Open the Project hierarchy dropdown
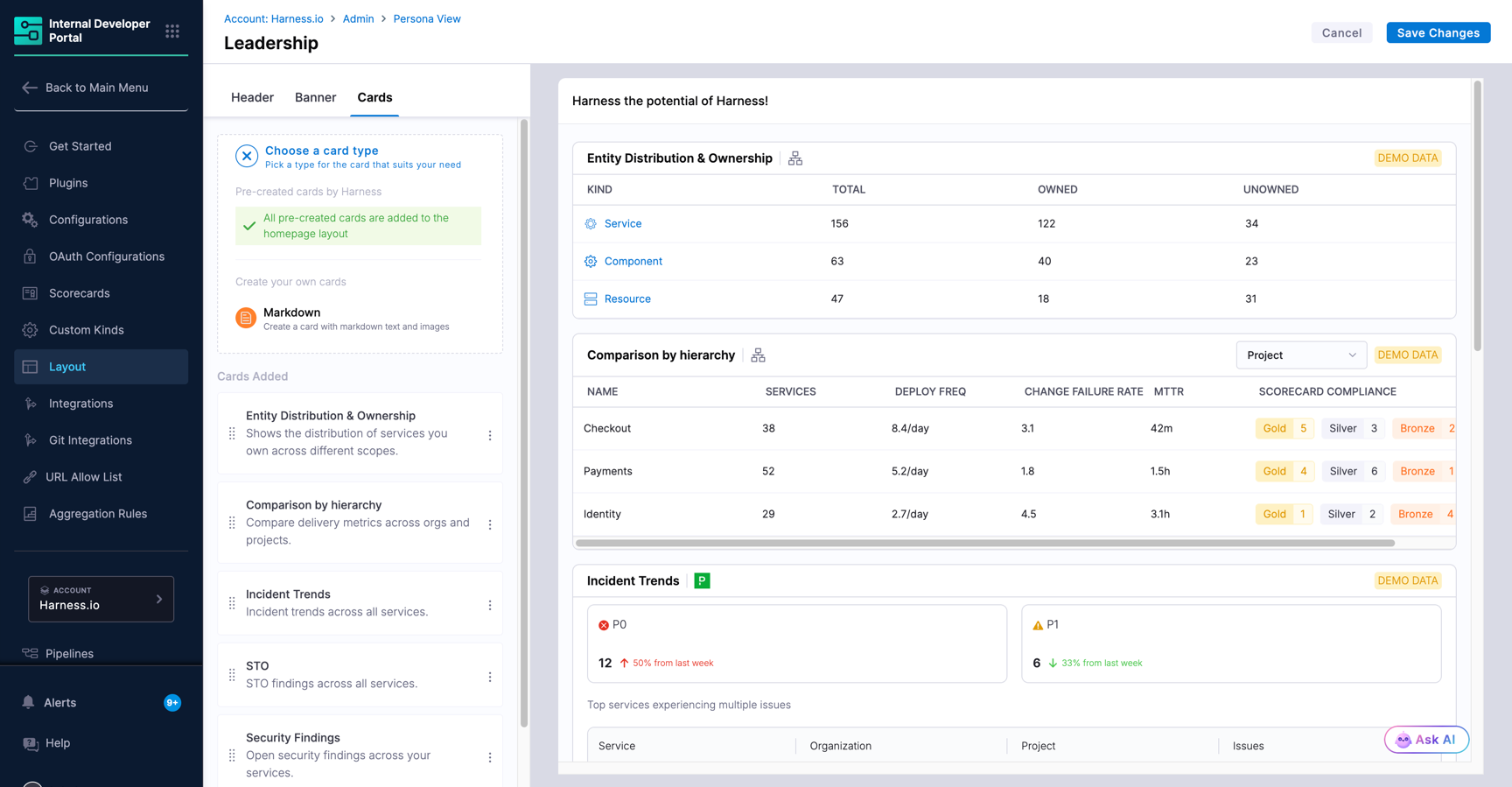Image resolution: width=1512 pixels, height=787 pixels. [x=1301, y=355]
